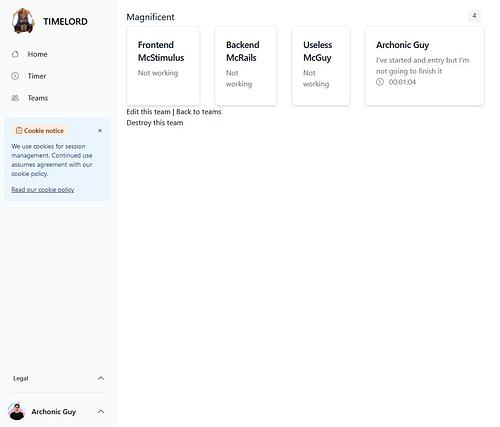The image size is (500, 427).
Task: Click Edit this team link
Action: pos(148,112)
